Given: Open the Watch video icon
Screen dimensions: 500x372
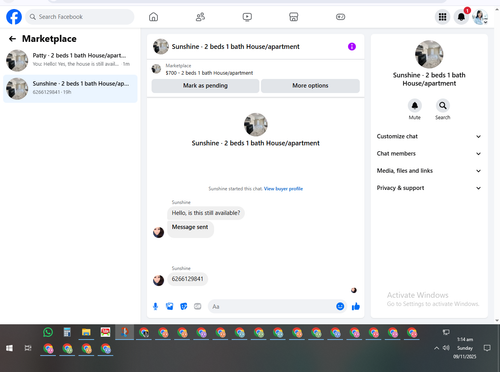Looking at the screenshot, I should [x=247, y=17].
